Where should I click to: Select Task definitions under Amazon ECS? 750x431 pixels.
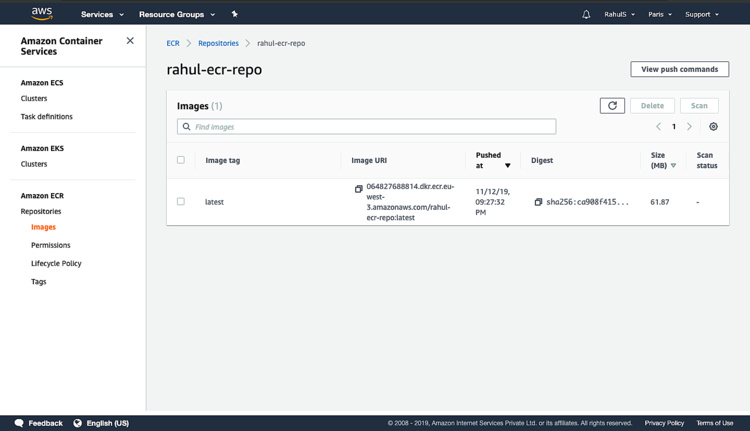pyautogui.click(x=47, y=117)
